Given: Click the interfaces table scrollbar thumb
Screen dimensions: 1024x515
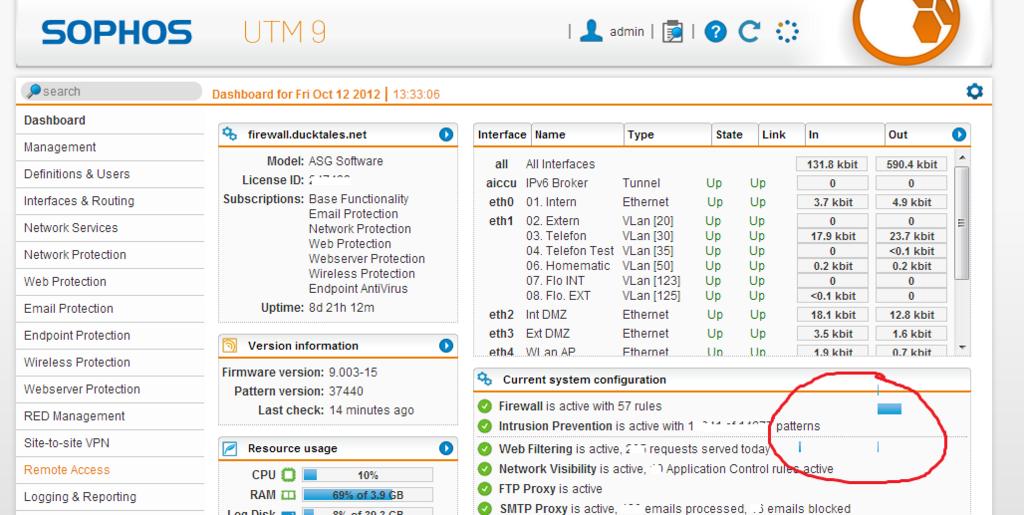Looking at the screenshot, I should click(961, 223).
